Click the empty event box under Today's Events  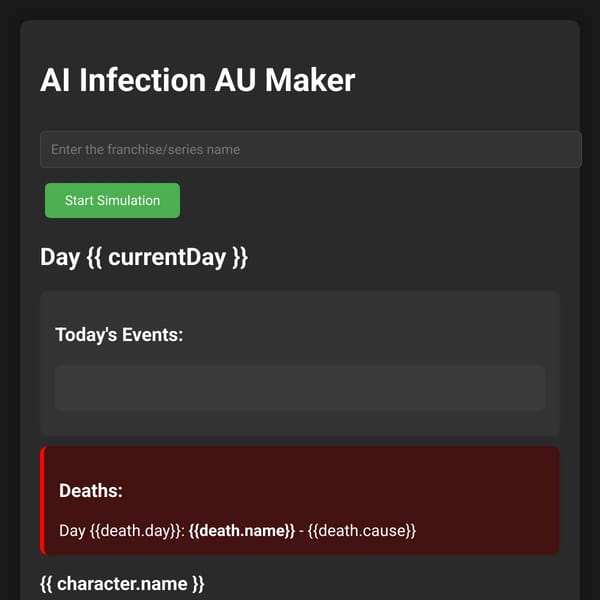coord(300,388)
